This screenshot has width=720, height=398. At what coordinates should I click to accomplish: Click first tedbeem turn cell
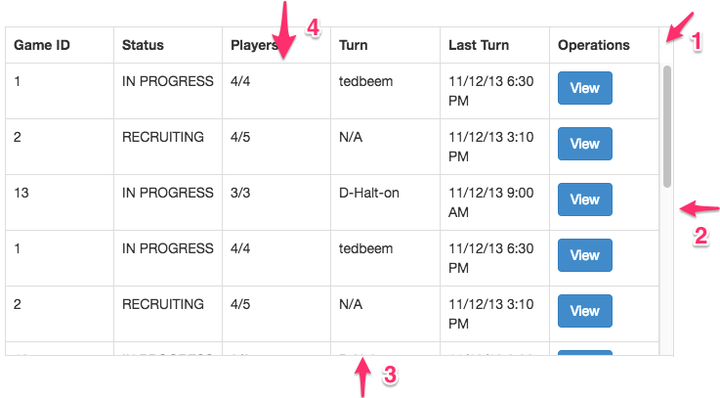tap(385, 91)
